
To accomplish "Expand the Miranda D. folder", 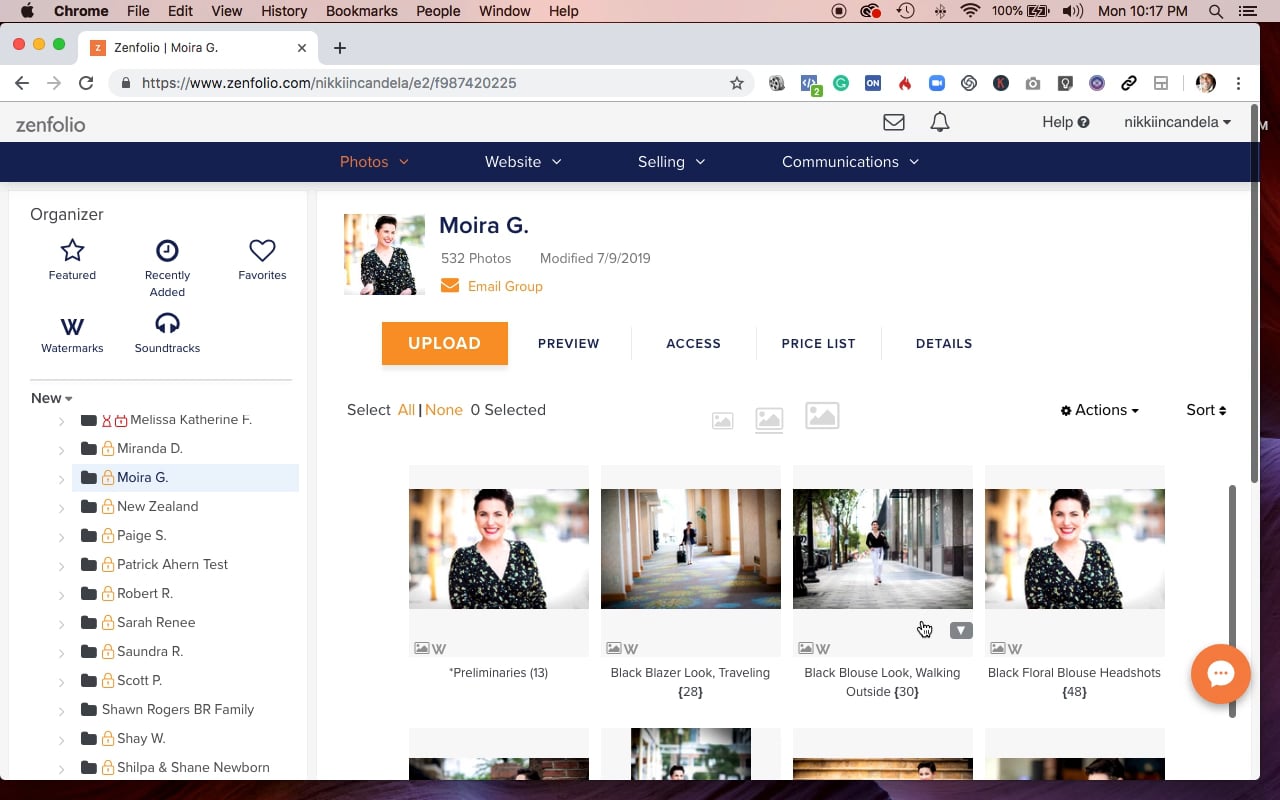I will [61, 450].
